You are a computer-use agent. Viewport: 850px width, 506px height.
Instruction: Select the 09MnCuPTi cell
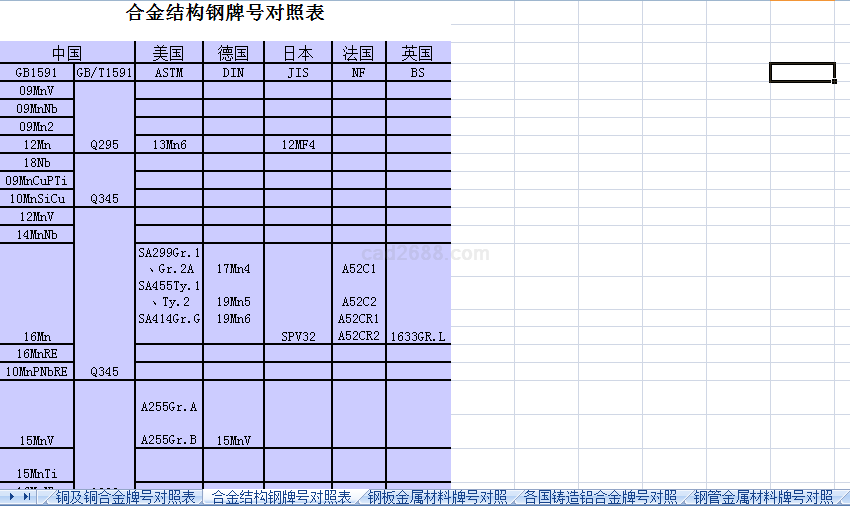[37, 181]
